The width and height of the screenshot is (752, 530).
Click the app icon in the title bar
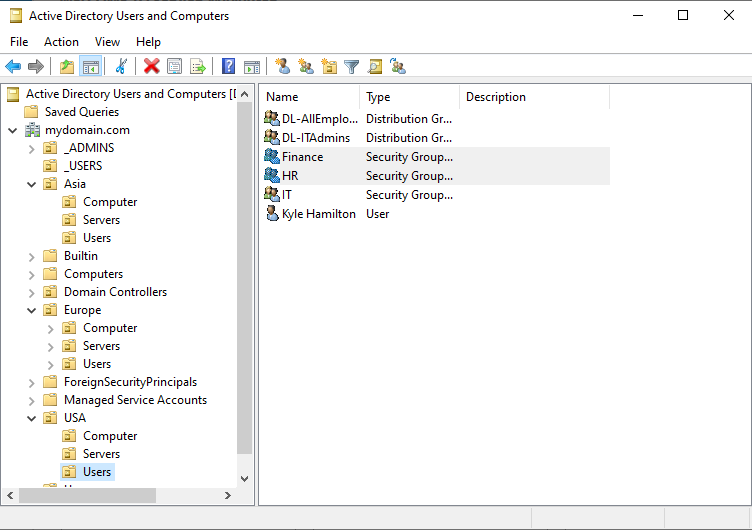click(x=16, y=16)
